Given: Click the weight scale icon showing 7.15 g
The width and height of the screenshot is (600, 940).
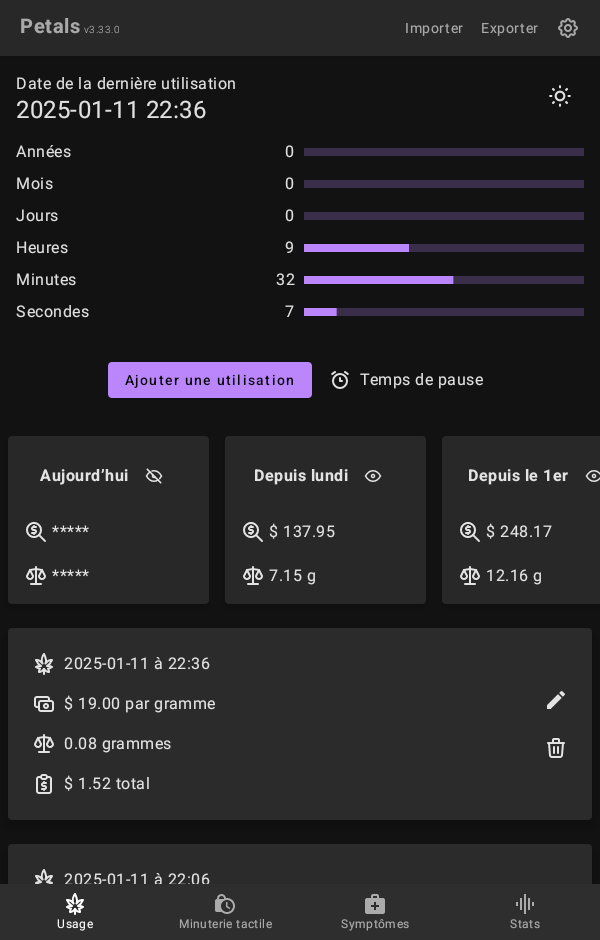Looking at the screenshot, I should [x=253, y=576].
